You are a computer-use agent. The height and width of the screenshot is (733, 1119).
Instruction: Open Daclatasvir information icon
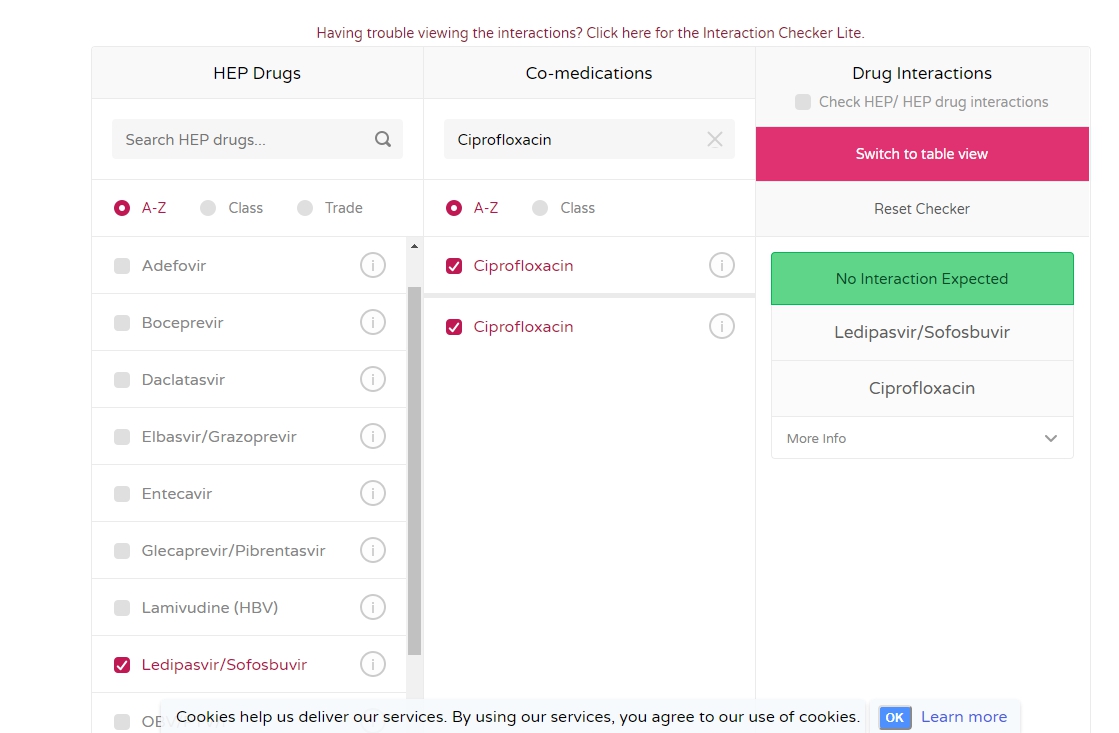click(x=372, y=380)
